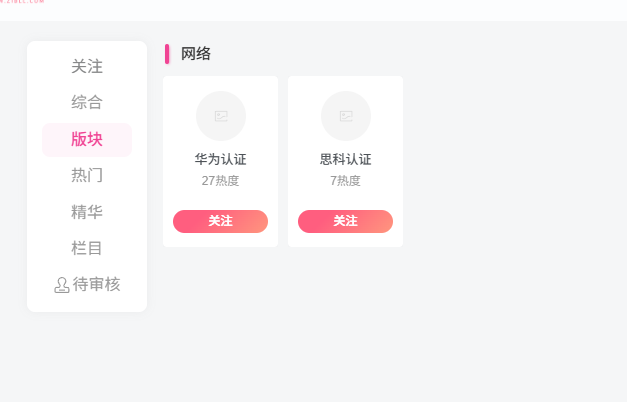Click the 7热度 popularity label
This screenshot has height=402, width=627.
[x=345, y=181]
